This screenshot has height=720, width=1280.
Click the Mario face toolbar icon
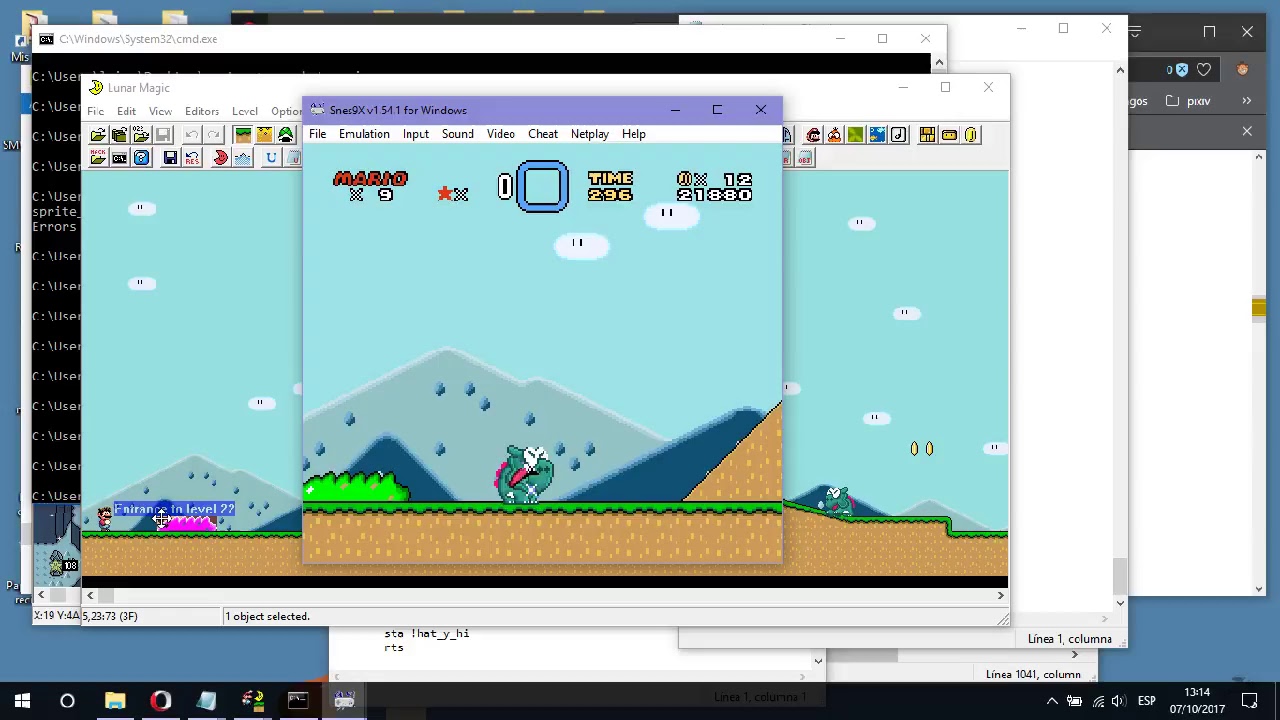[x=813, y=135]
